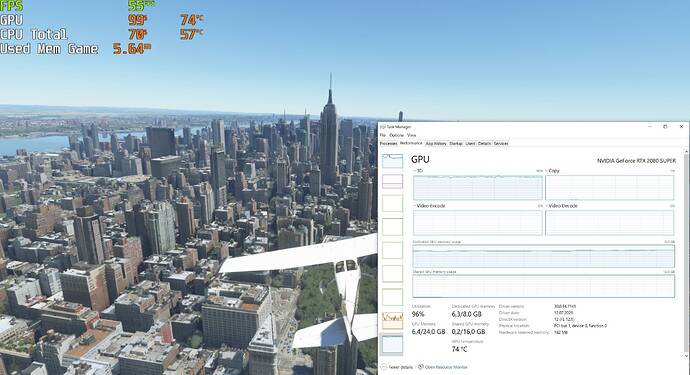Click the scrollbar down arrow in Task Manager
This screenshot has height=375, width=690.
point(686,356)
